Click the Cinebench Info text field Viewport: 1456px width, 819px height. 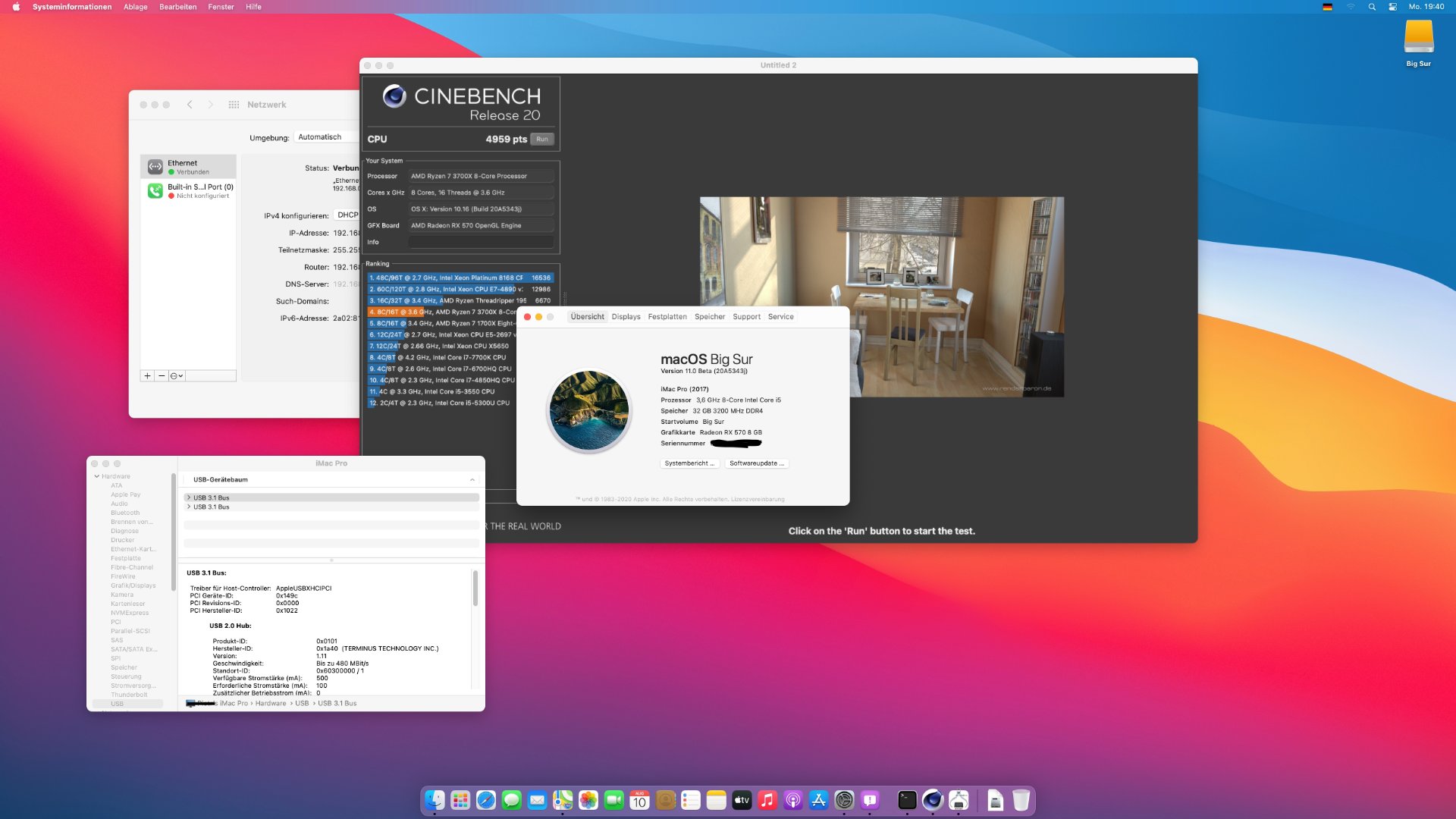[481, 242]
